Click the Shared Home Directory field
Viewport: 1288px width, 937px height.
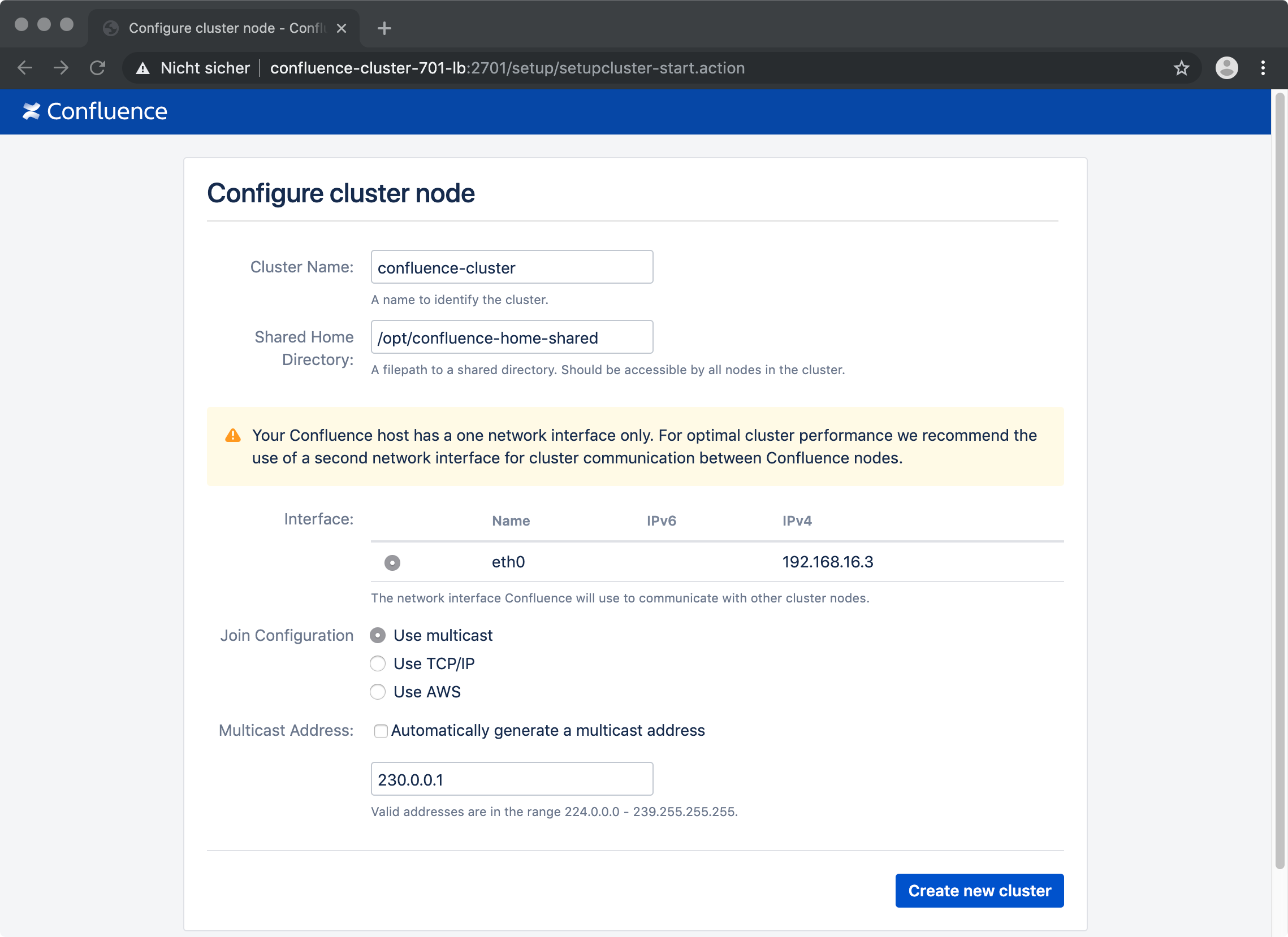pyautogui.click(x=512, y=337)
